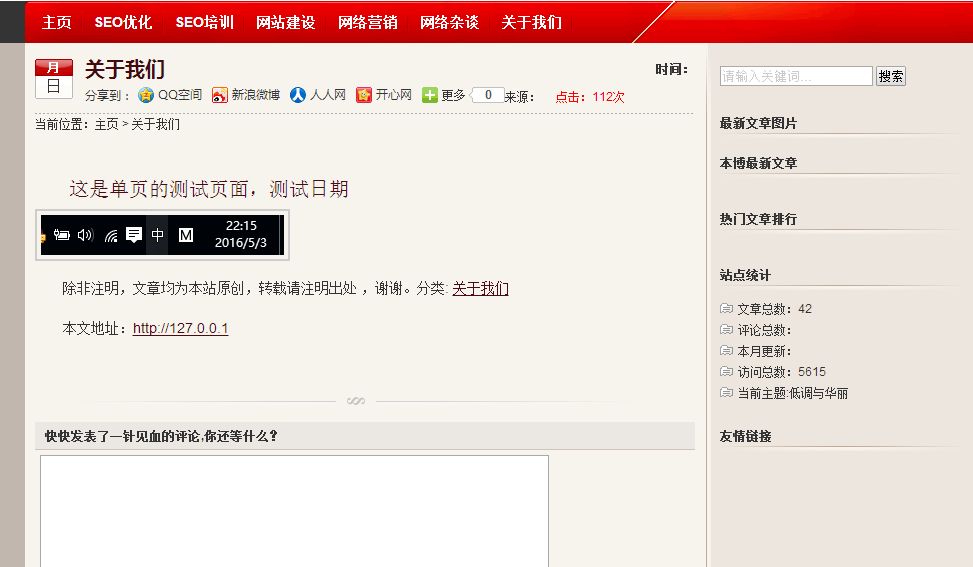Select 网站建设 in the top navigation
This screenshot has width=973, height=567.
tap(285, 22)
